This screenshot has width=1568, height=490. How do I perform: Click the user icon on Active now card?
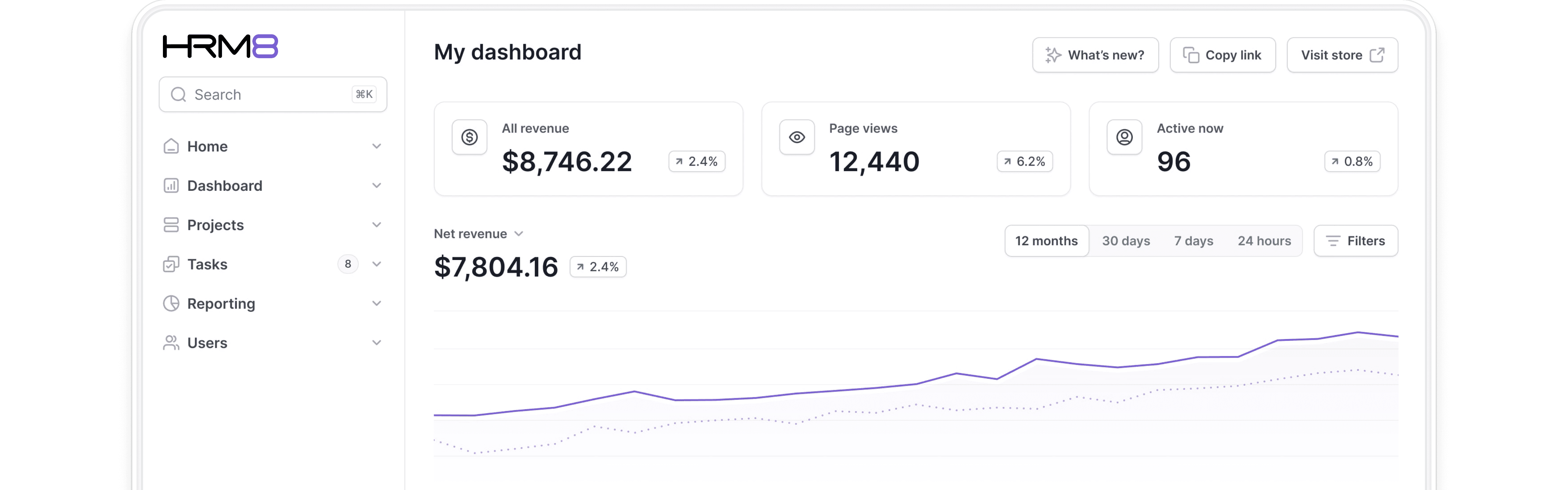1124,137
